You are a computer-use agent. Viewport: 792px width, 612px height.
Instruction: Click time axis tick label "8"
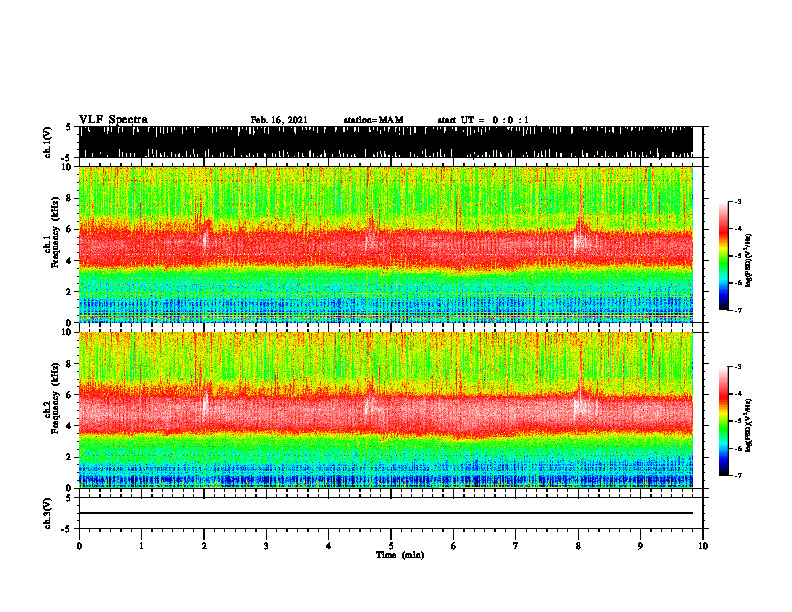click(x=578, y=546)
